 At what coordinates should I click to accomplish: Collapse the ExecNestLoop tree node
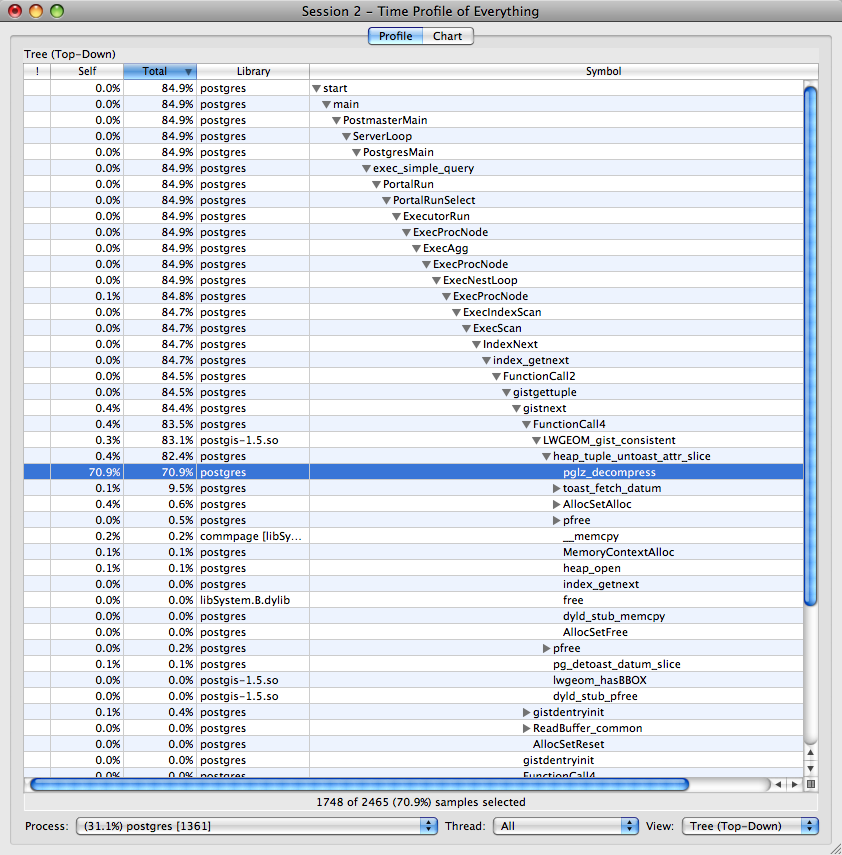pos(437,280)
